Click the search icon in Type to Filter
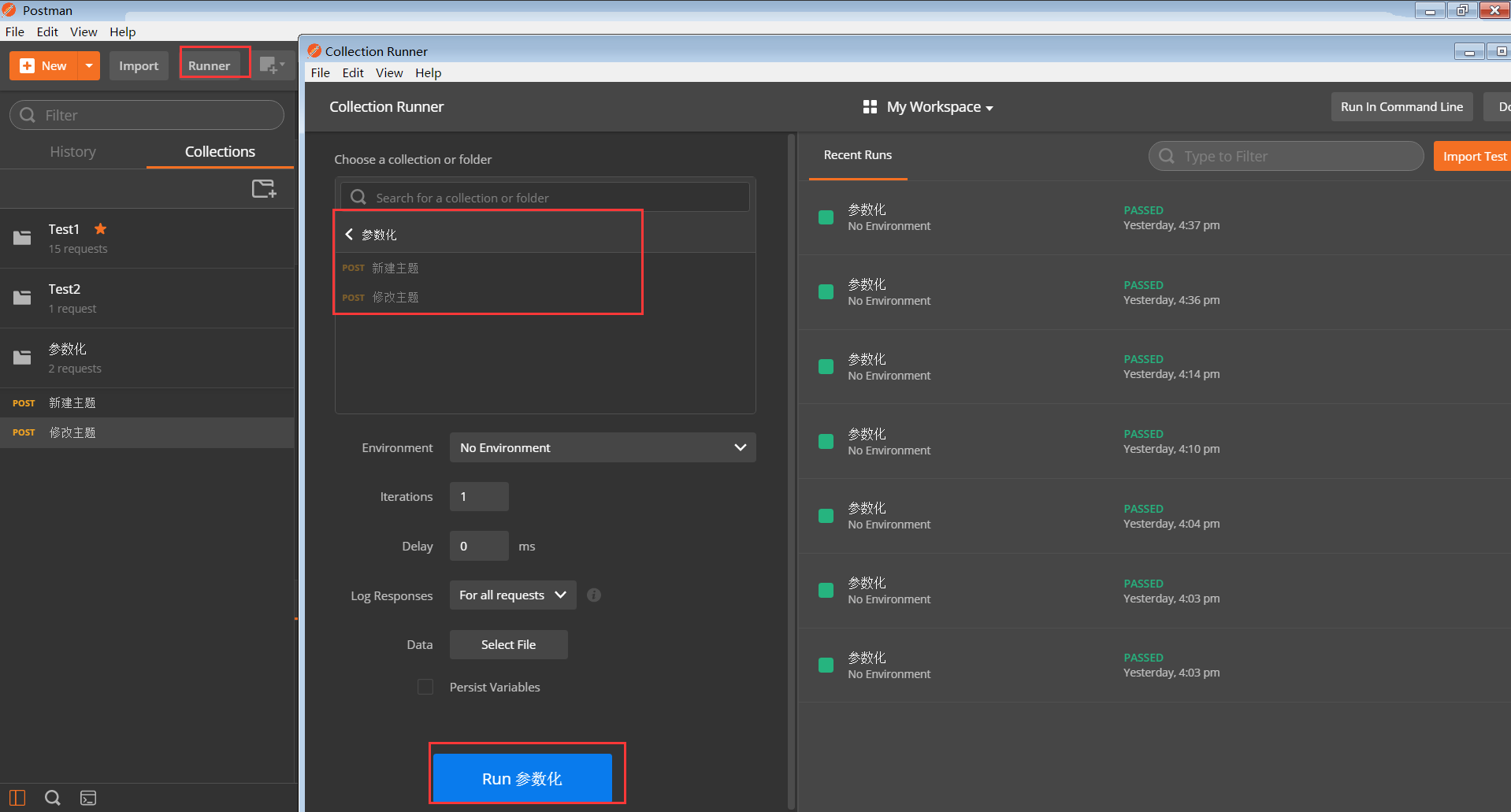This screenshot has height=812, width=1511. click(1167, 156)
